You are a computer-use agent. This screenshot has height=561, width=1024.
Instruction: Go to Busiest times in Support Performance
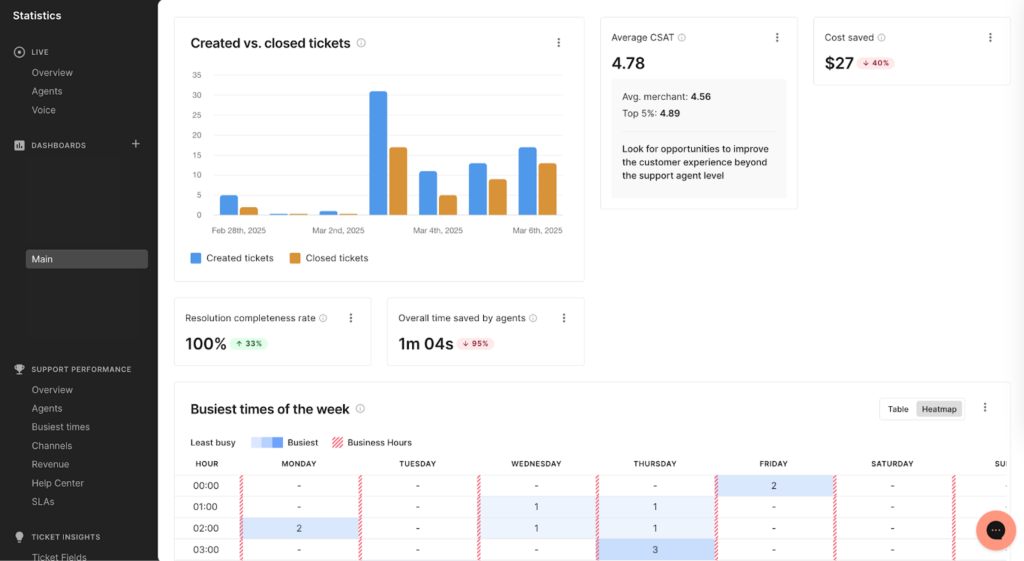60,427
